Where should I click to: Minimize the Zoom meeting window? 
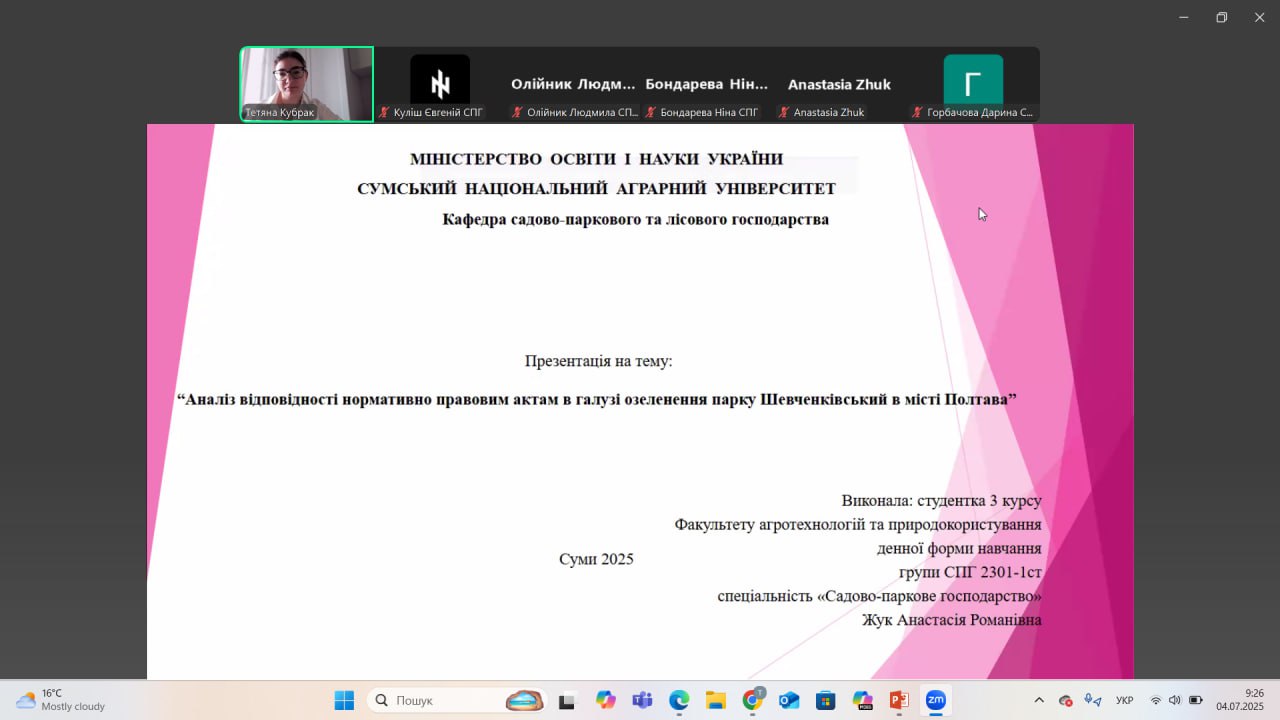(1184, 17)
